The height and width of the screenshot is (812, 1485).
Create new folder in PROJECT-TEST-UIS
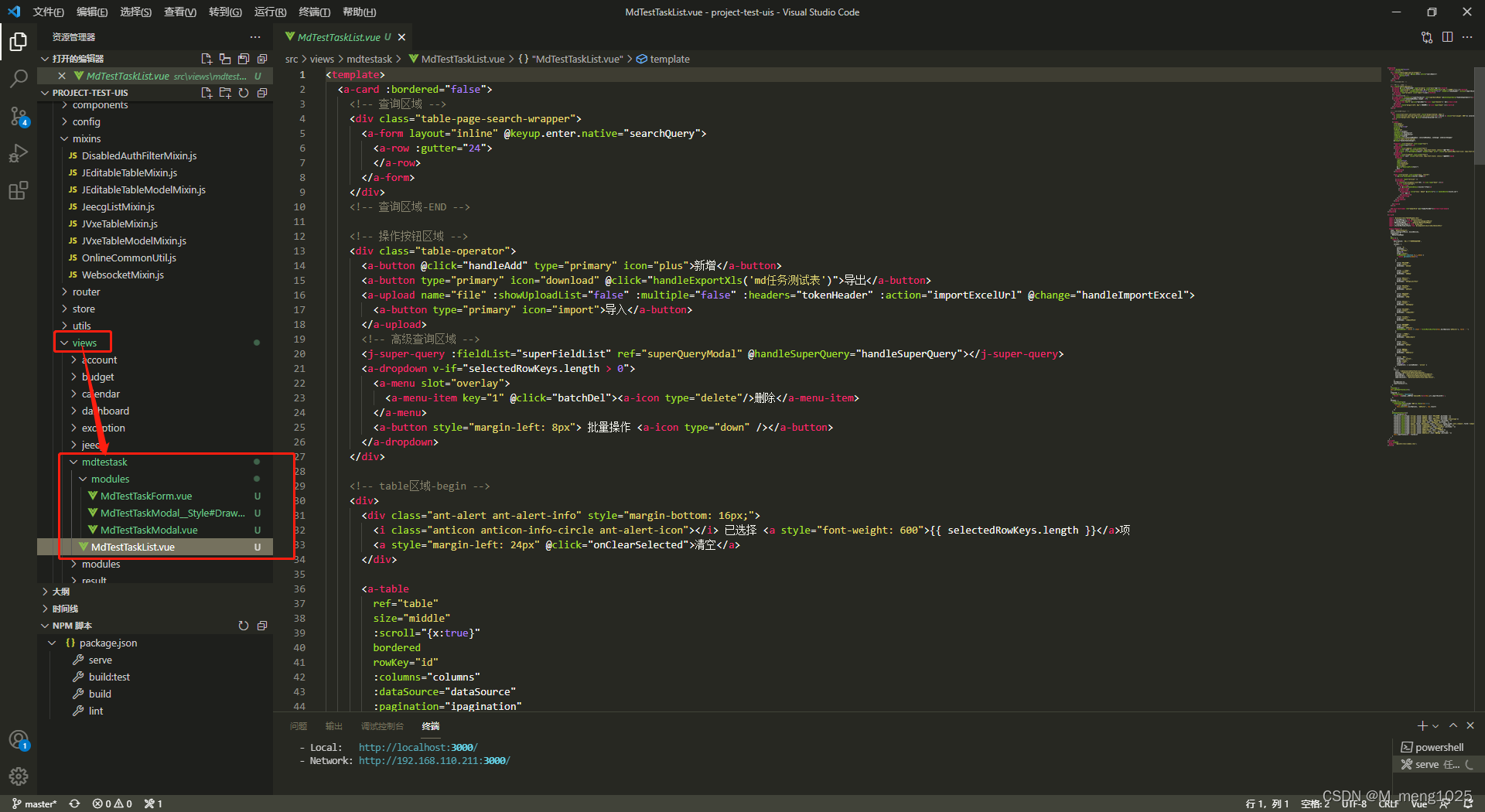pyautogui.click(x=225, y=93)
